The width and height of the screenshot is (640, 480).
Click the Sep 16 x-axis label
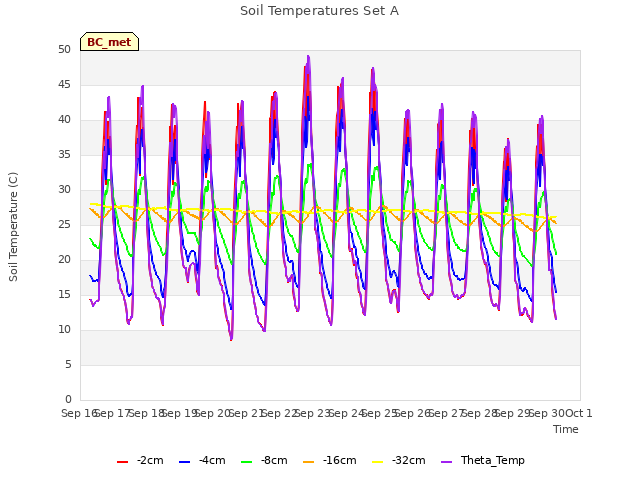[x=78, y=413]
